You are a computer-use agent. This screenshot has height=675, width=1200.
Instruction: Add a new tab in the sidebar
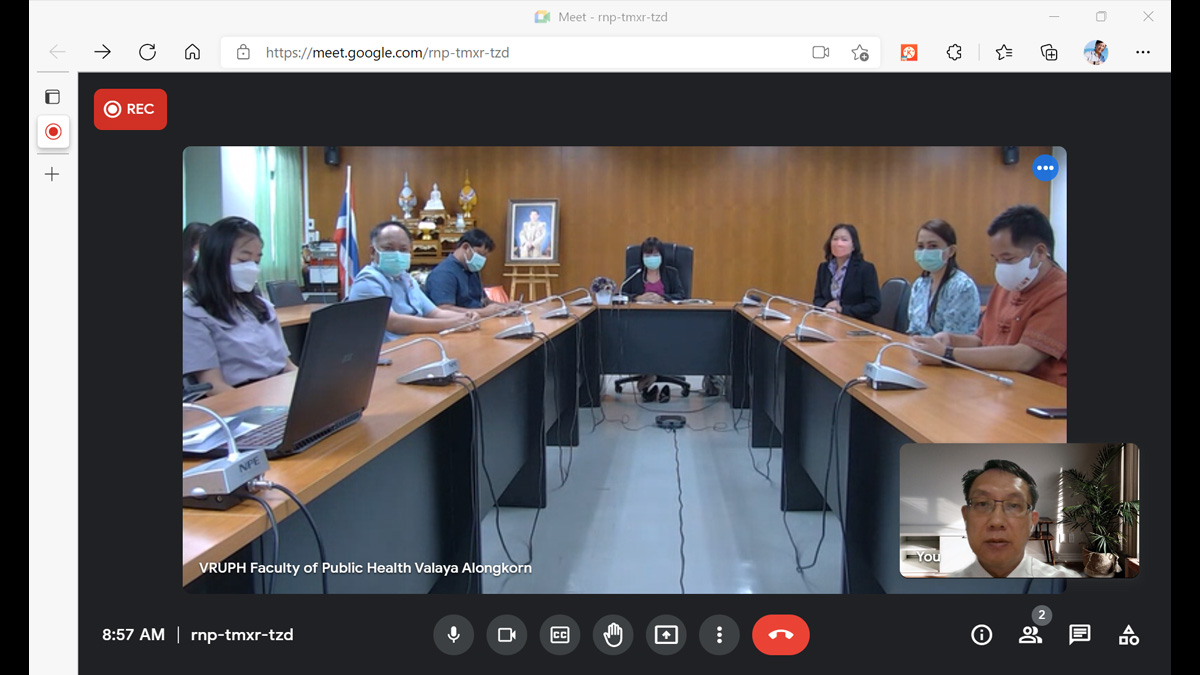coord(53,175)
